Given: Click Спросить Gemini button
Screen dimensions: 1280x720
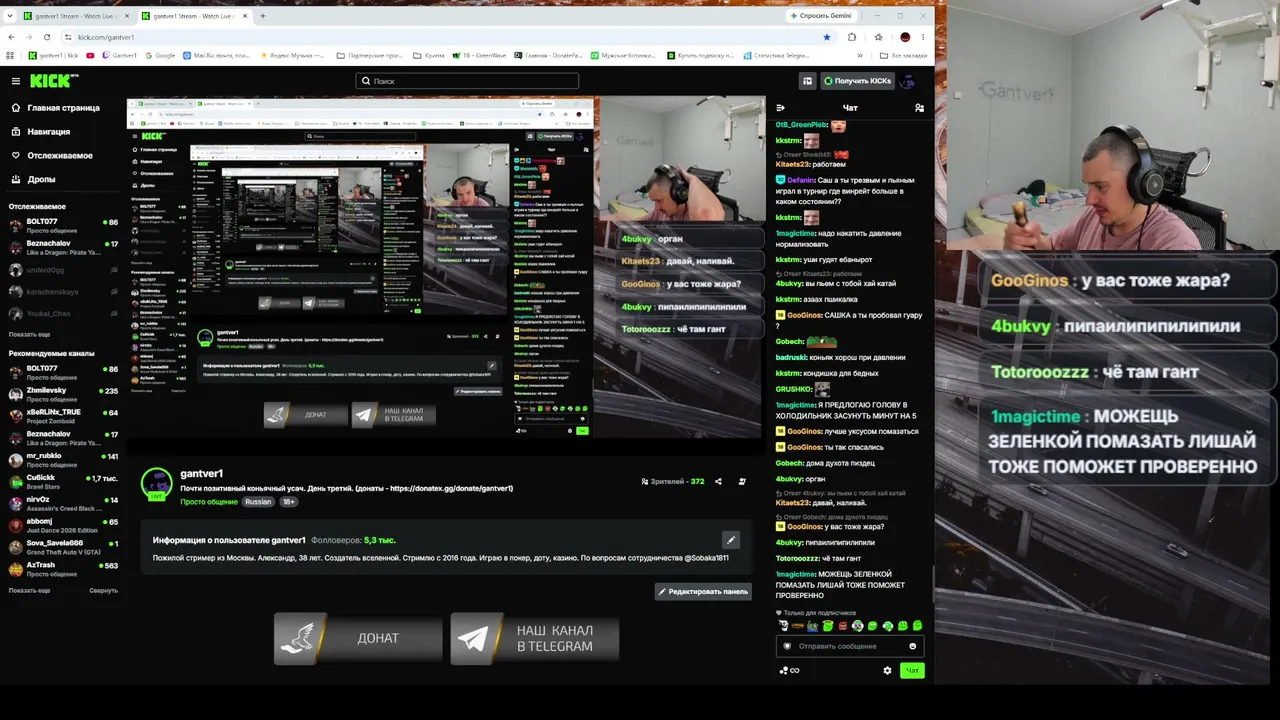Looking at the screenshot, I should click(822, 16).
